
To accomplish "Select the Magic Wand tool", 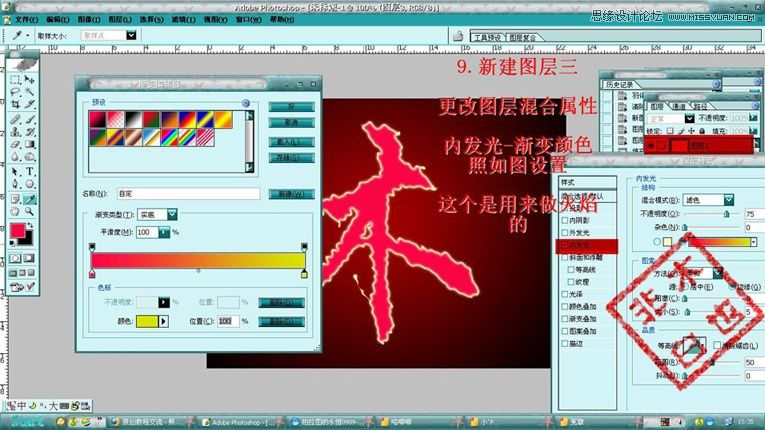I will [x=30, y=92].
